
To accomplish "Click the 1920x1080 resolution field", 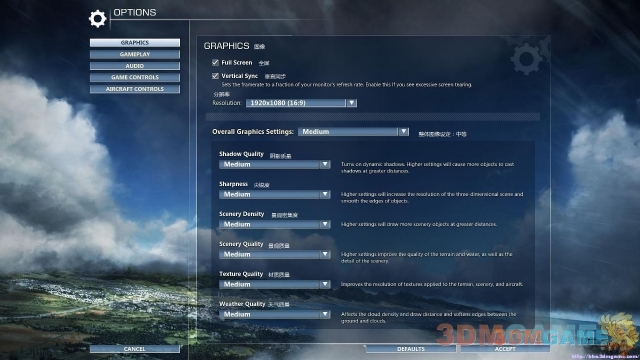I will (x=296, y=103).
